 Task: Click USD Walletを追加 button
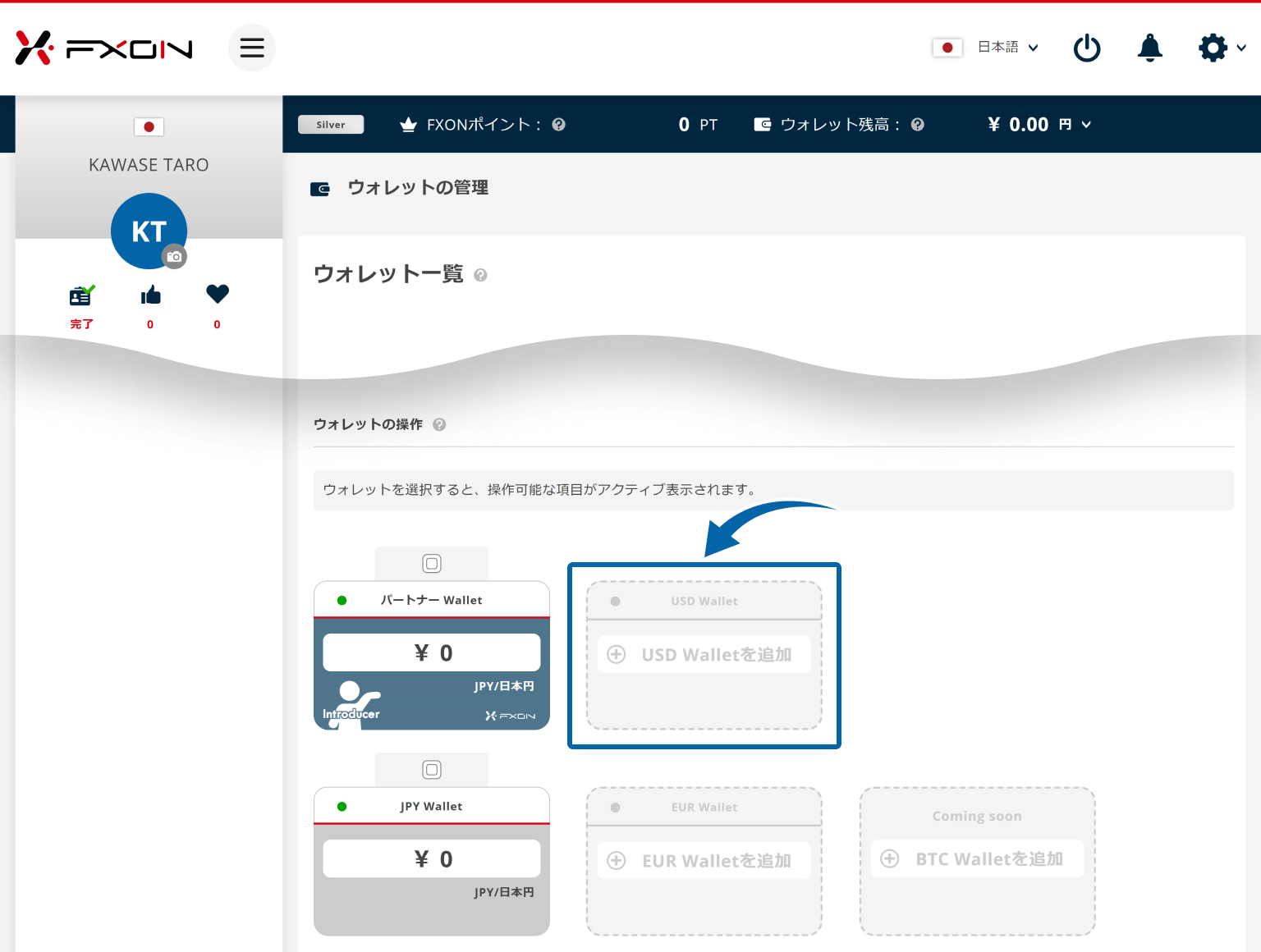pos(704,655)
